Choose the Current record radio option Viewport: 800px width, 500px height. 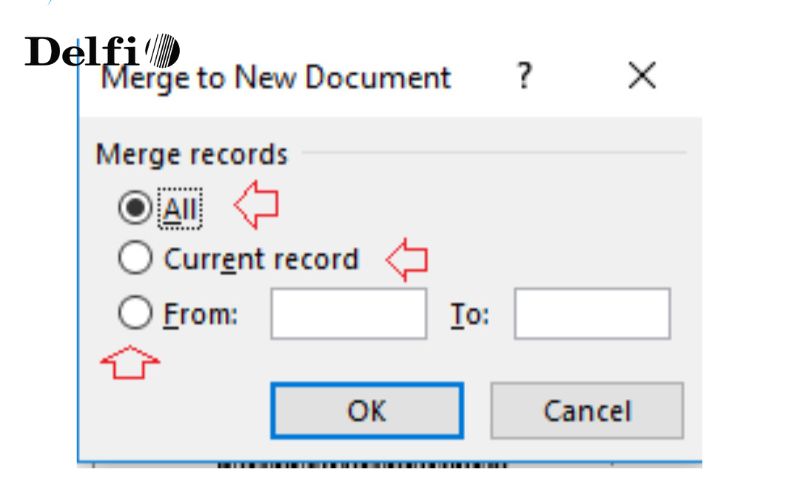coord(134,260)
